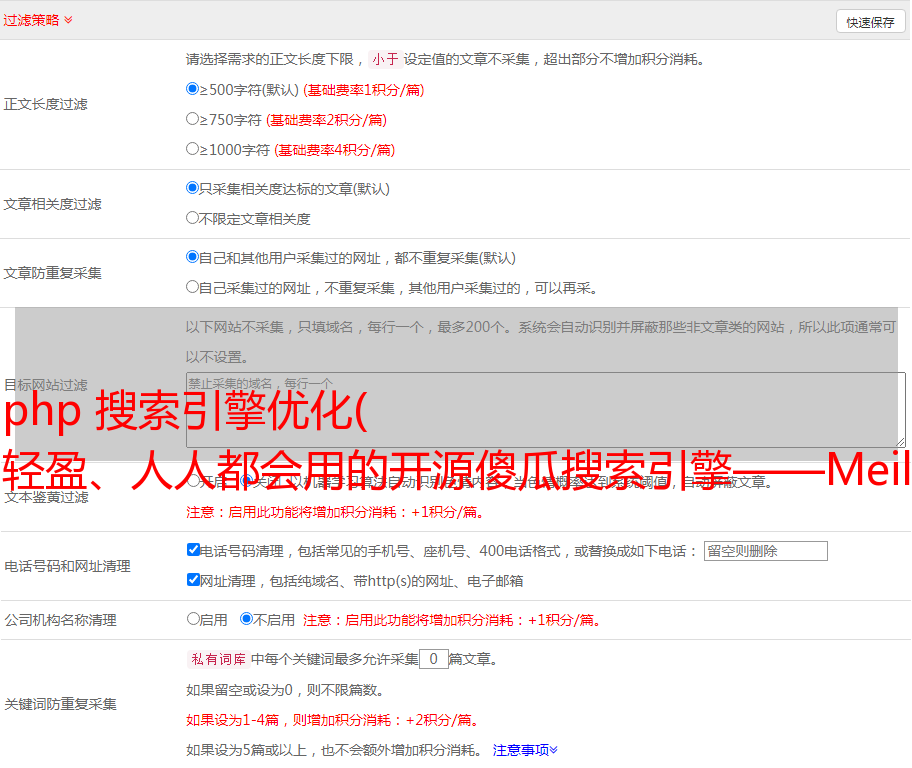
Task: Toggle the 电话号码清理 checkbox
Action: click(x=194, y=550)
